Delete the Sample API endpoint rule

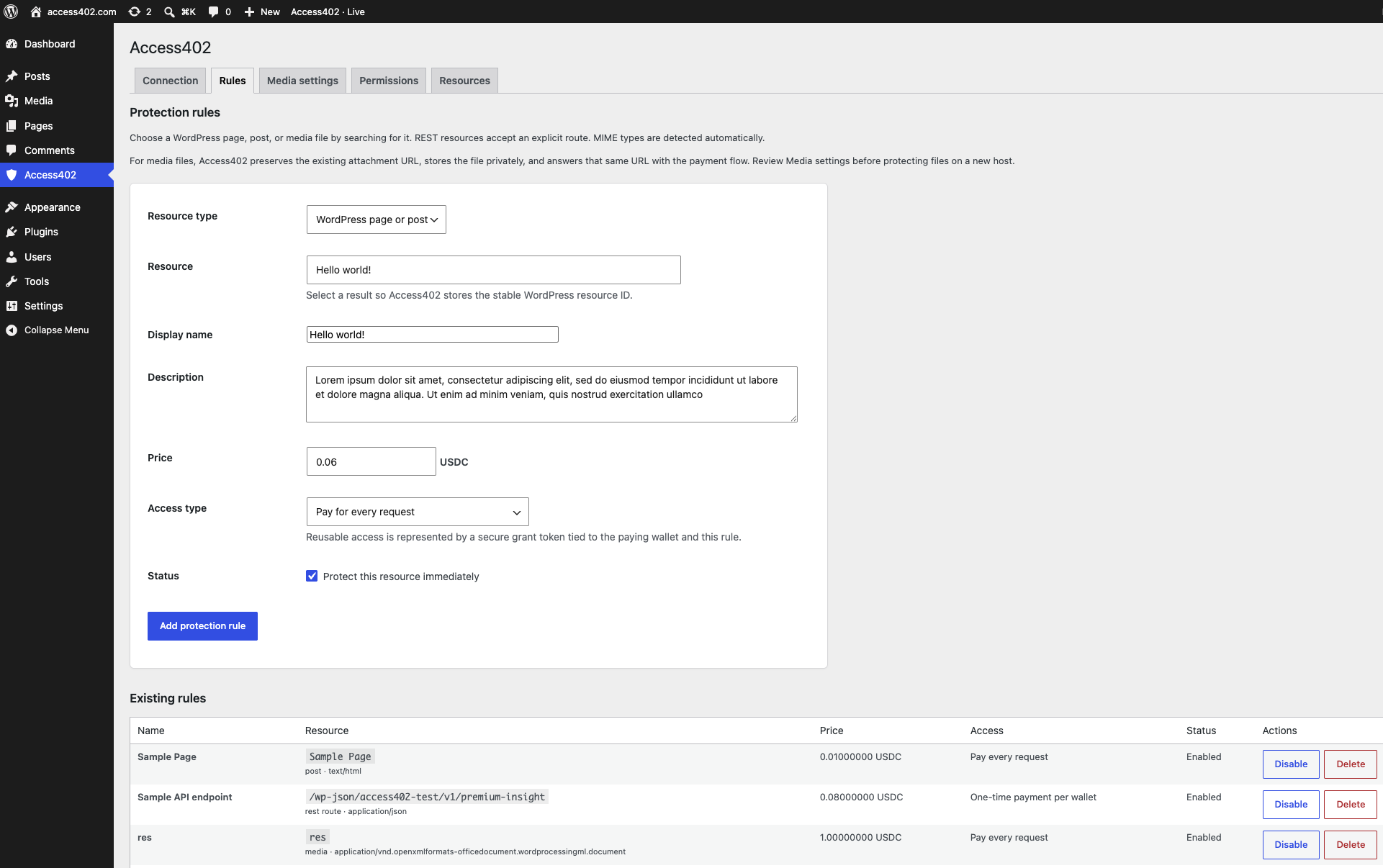[1351, 805]
